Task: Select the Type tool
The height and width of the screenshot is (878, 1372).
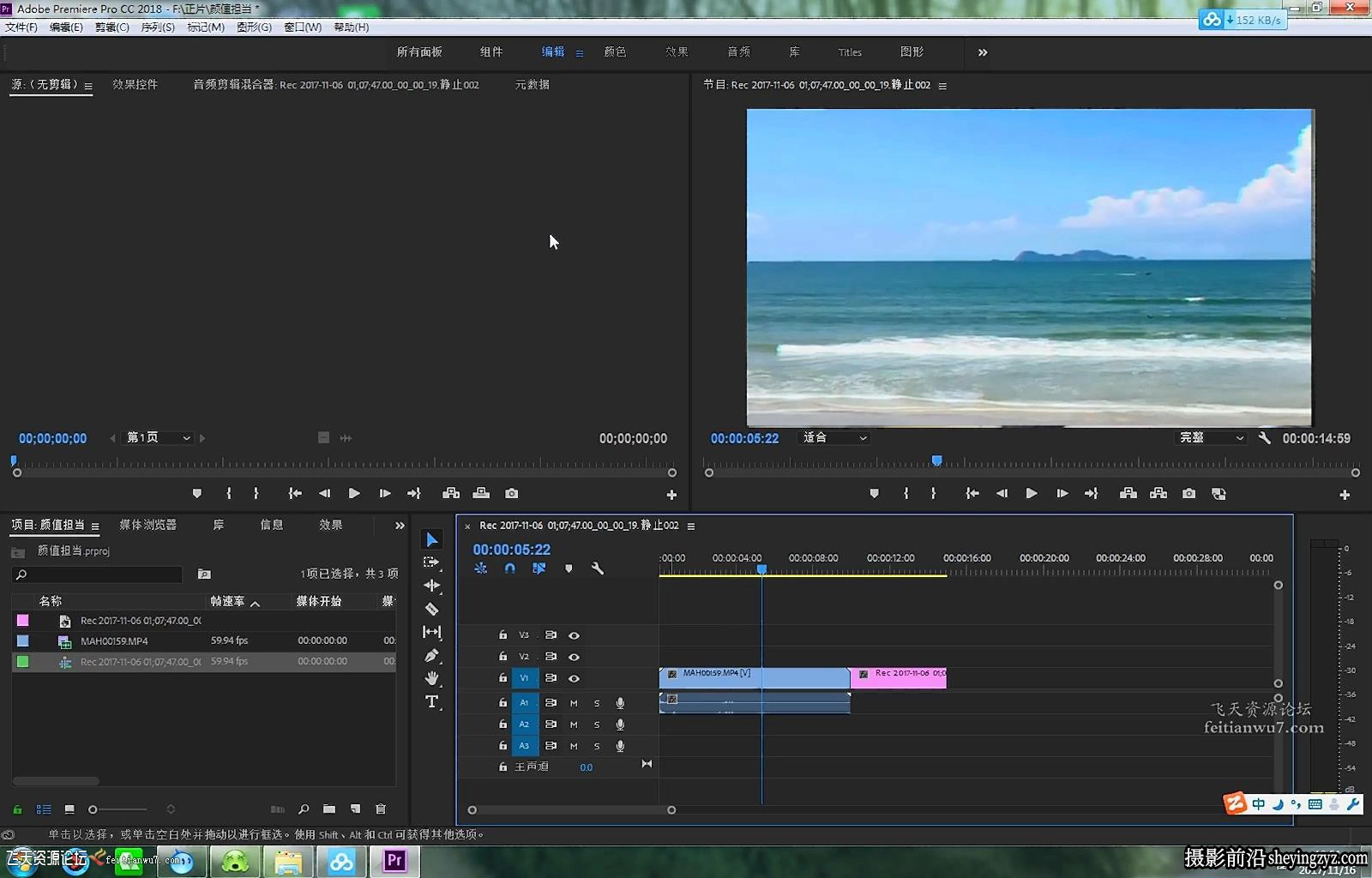Action: (x=432, y=701)
